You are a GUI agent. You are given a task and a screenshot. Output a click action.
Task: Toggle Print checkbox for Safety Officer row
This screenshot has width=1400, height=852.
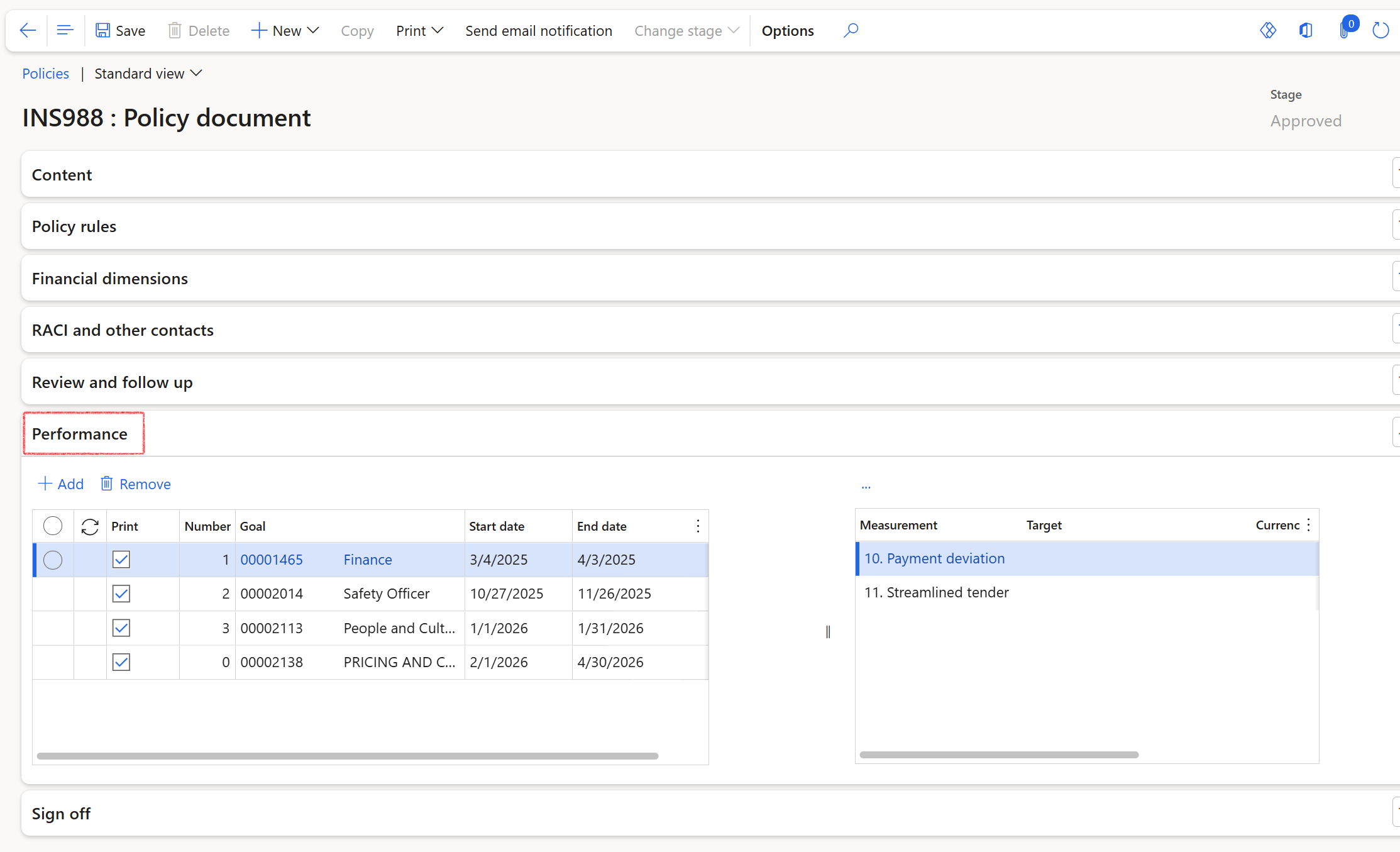point(121,594)
